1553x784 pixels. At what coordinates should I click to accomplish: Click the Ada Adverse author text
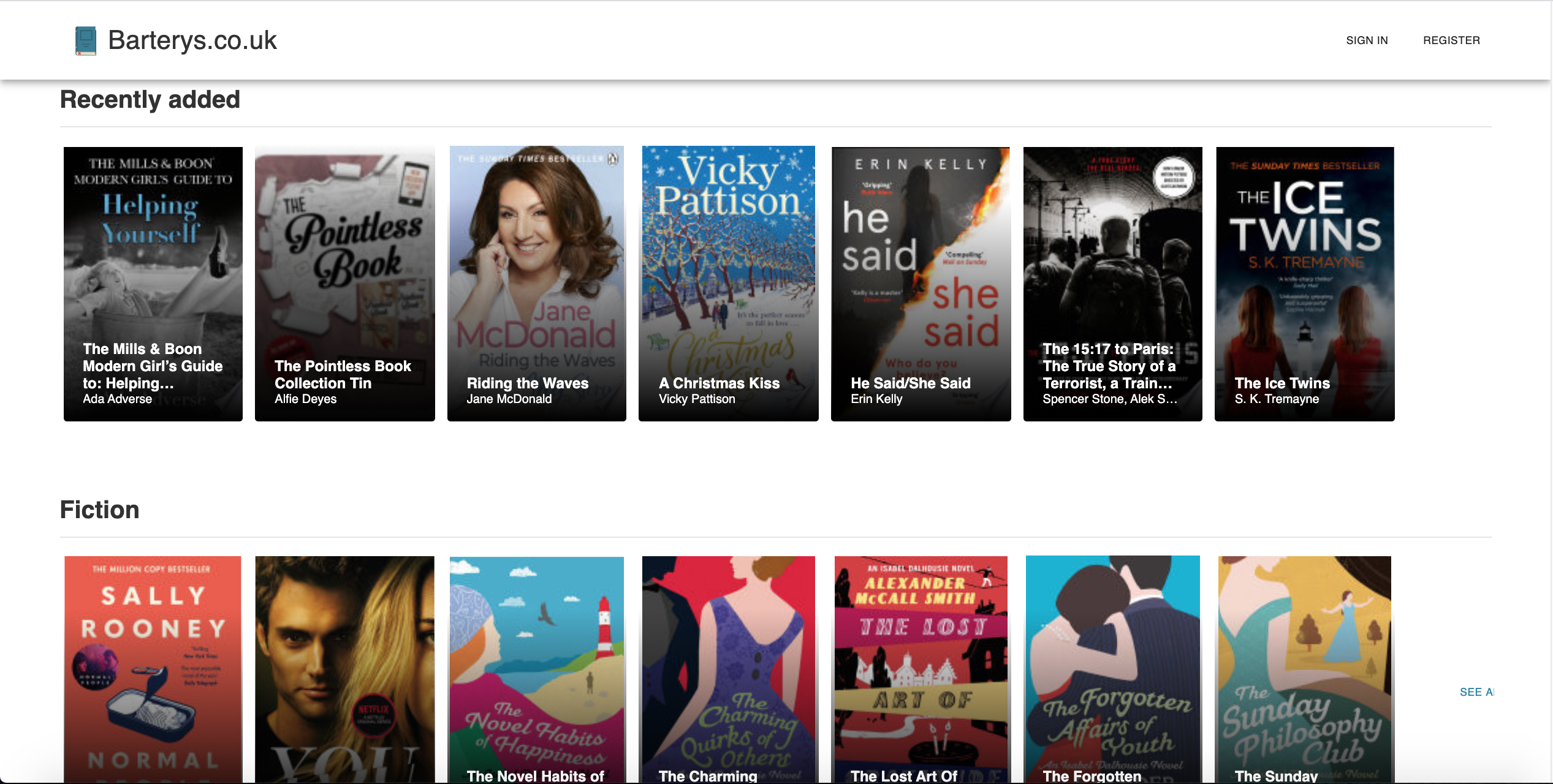pos(117,399)
